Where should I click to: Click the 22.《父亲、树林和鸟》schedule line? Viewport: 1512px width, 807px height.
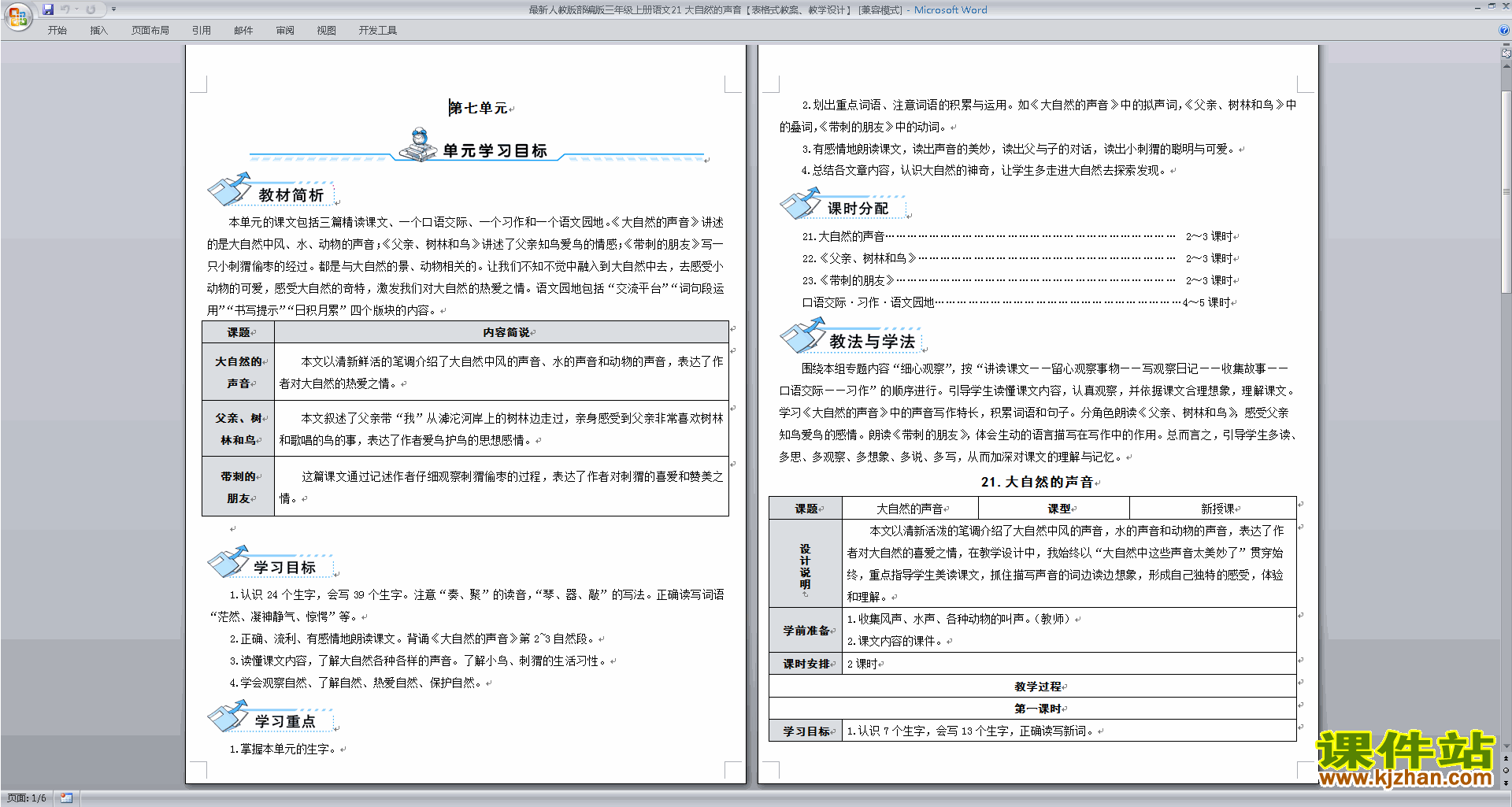click(1018, 258)
